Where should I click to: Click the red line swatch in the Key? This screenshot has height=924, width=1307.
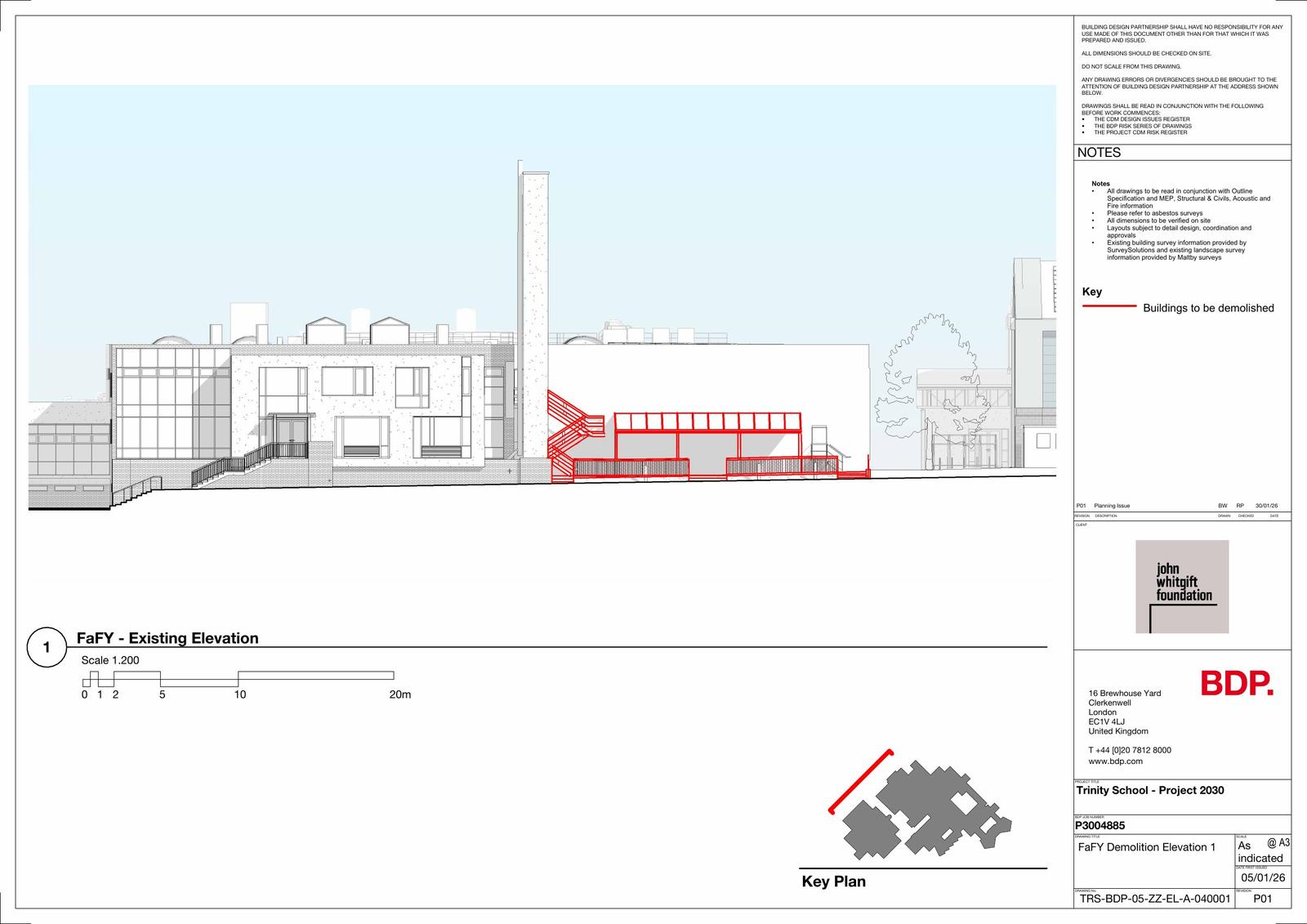(x=1108, y=306)
